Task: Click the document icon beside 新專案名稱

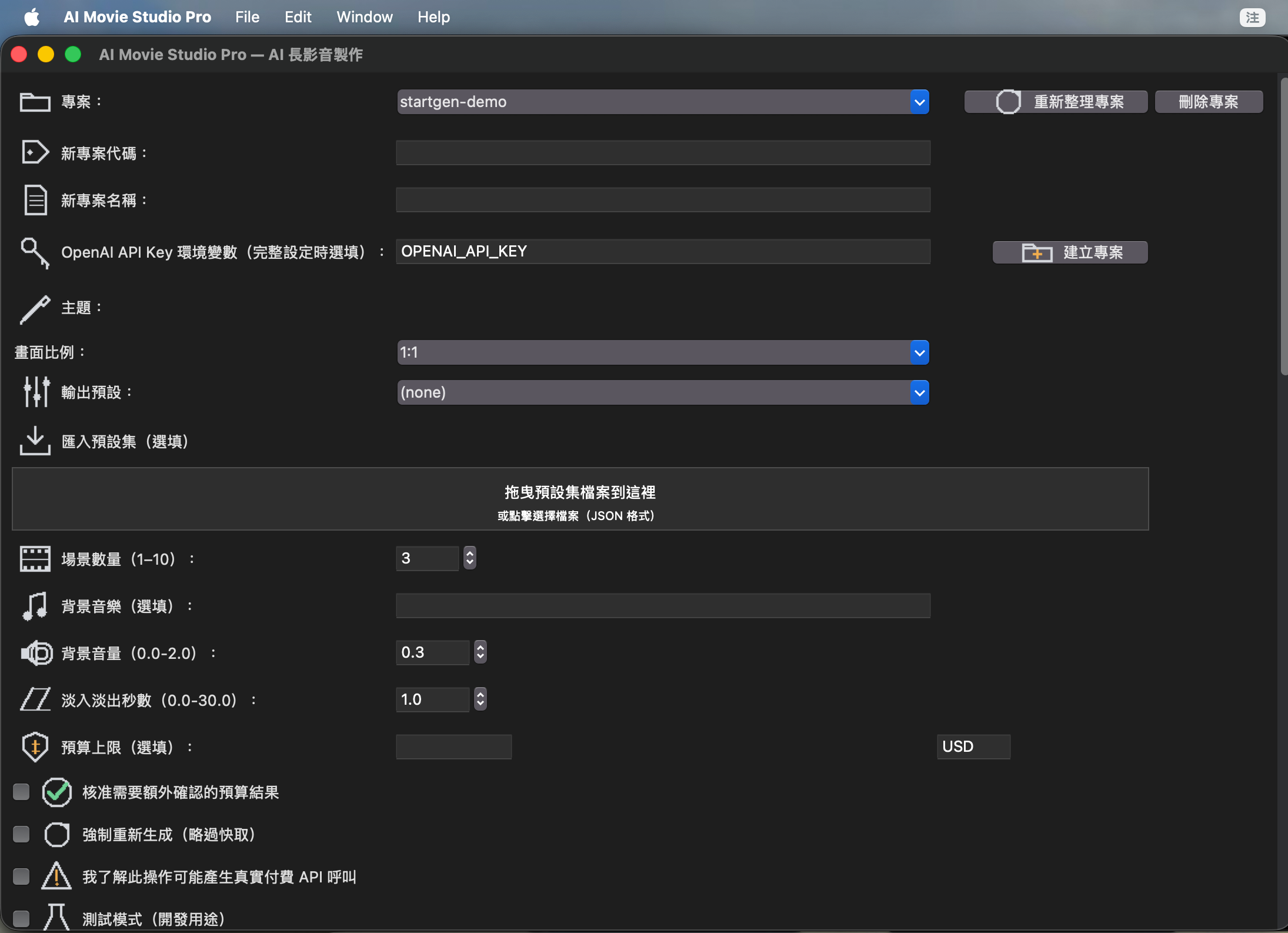Action: (35, 200)
